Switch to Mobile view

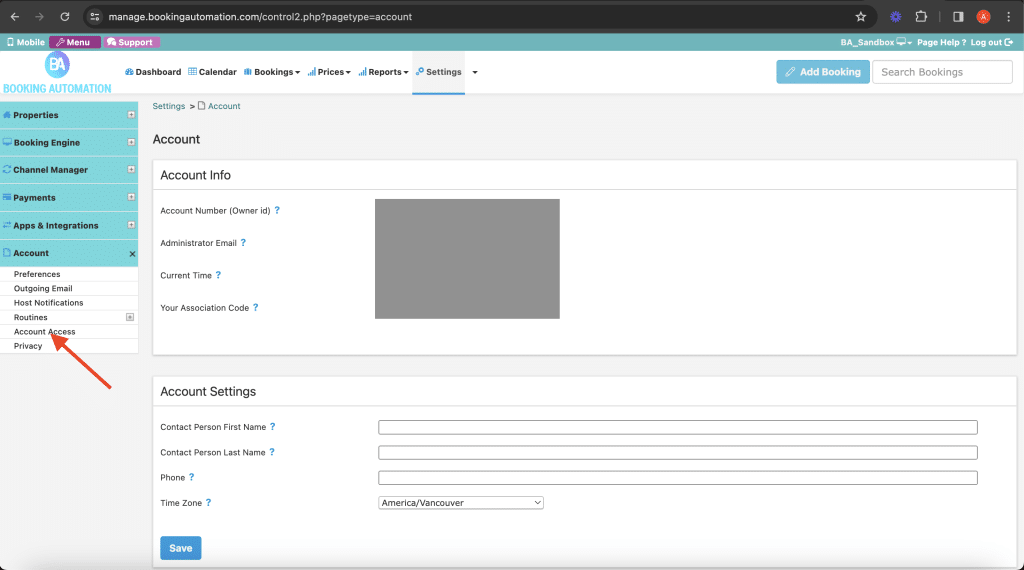click(25, 42)
